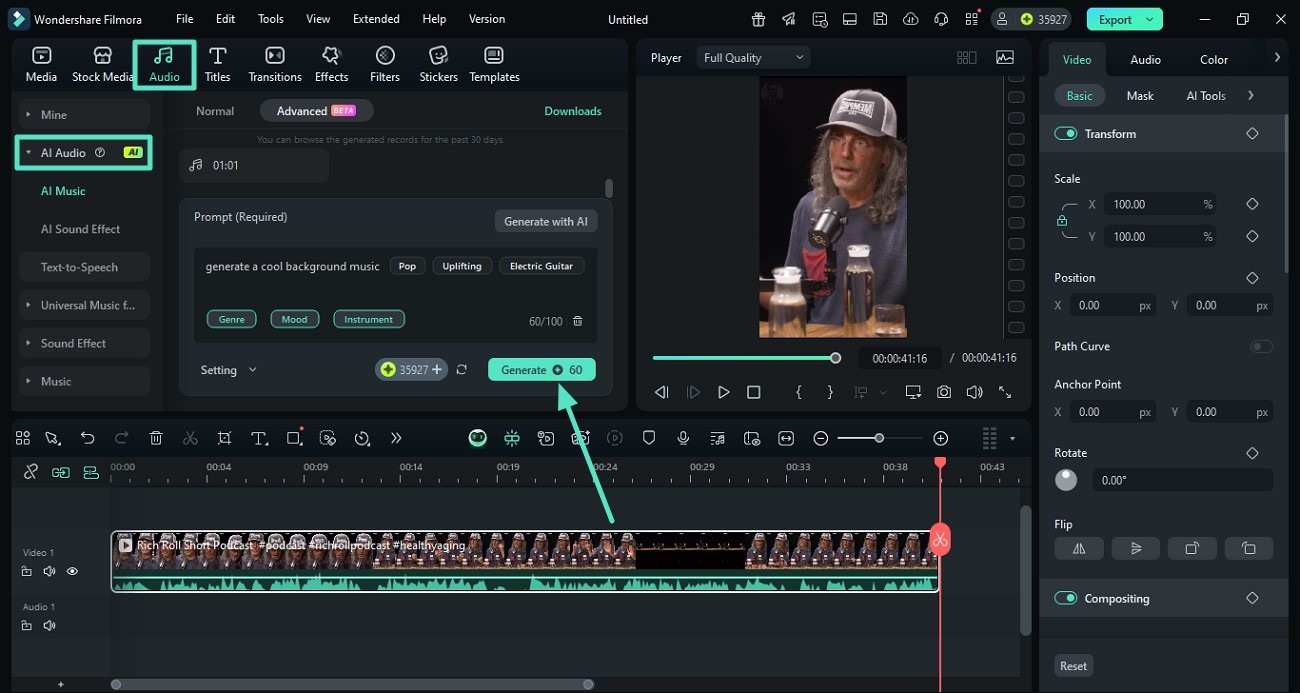Click the redo arrow in timeline toolbar
This screenshot has height=693, width=1300.
tap(122, 438)
